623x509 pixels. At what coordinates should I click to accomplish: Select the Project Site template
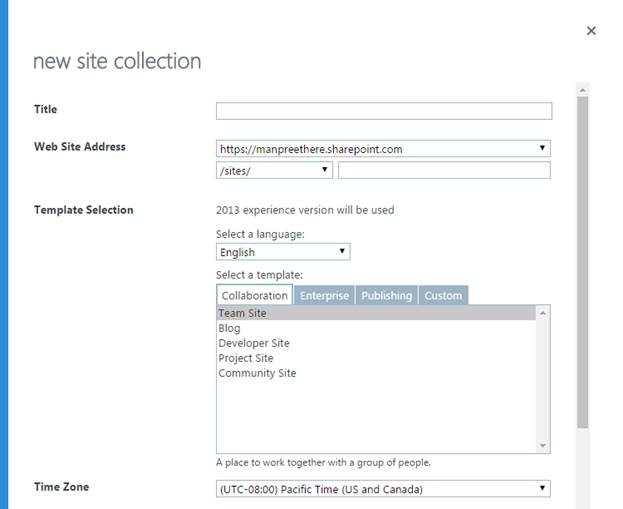click(x=246, y=358)
